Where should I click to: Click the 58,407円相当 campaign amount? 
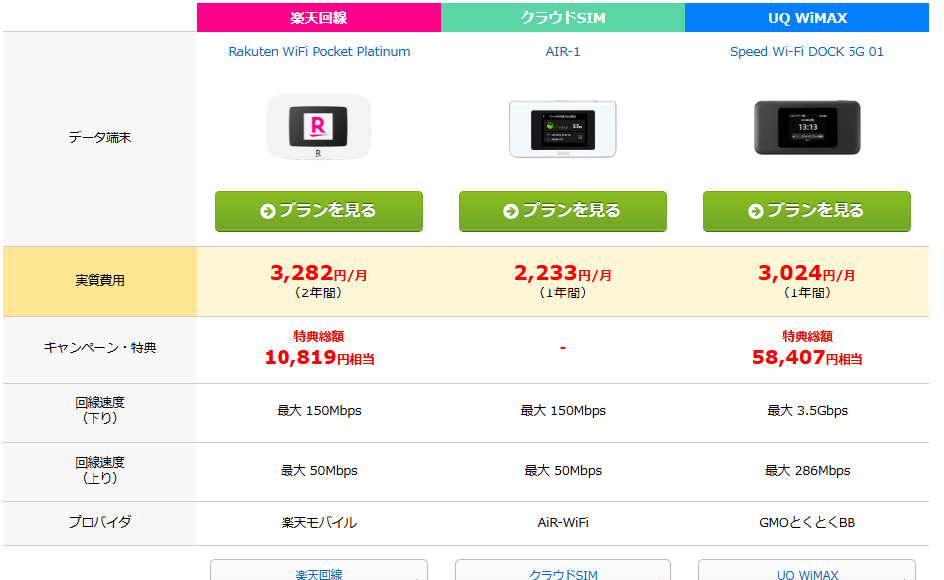[807, 357]
